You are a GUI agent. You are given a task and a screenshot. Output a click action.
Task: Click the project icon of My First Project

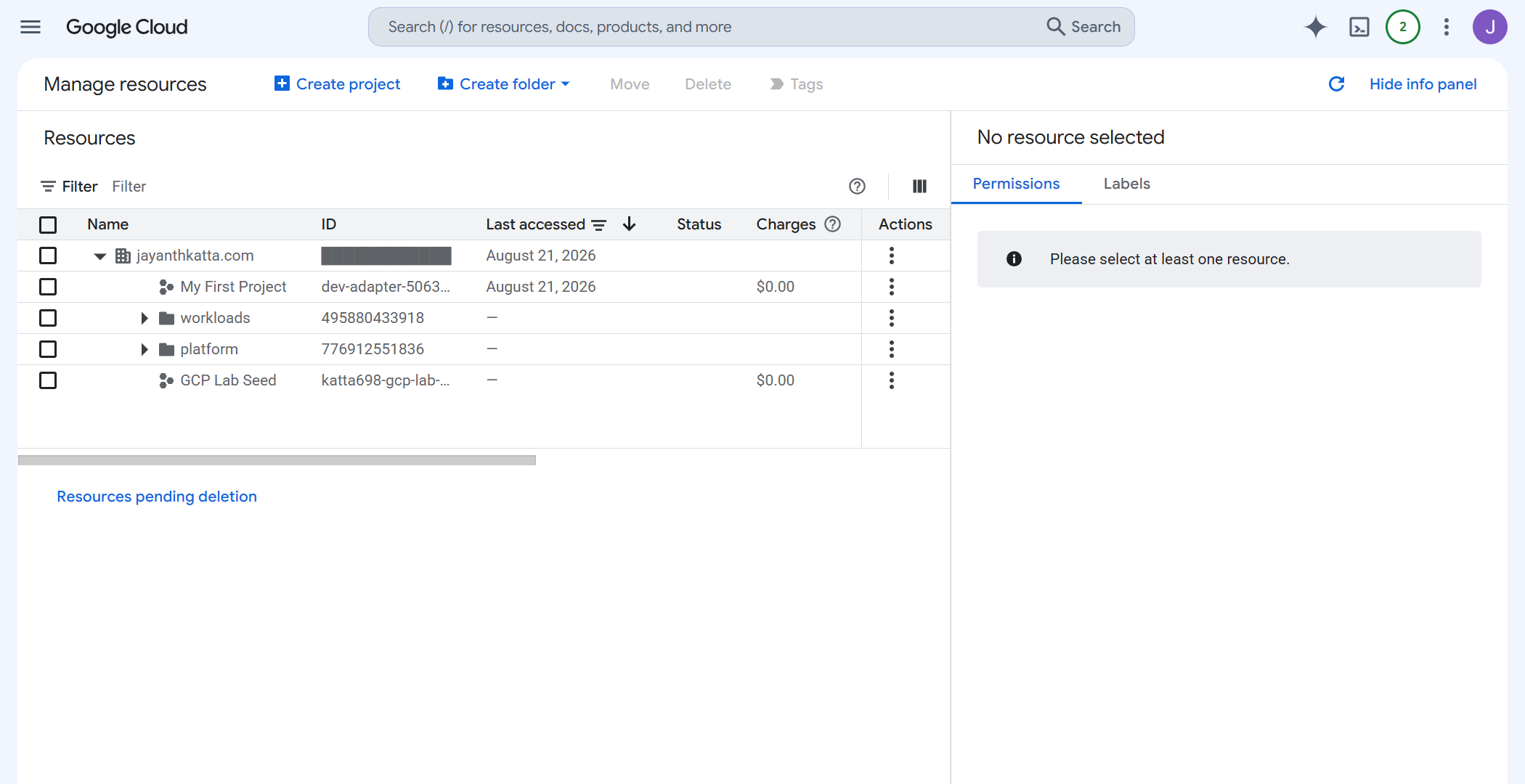pos(166,287)
